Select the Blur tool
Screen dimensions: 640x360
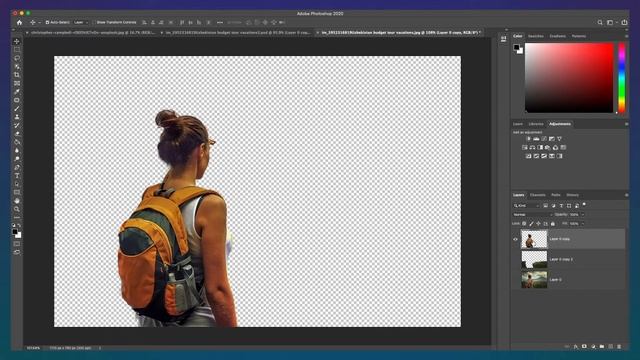click(17, 150)
